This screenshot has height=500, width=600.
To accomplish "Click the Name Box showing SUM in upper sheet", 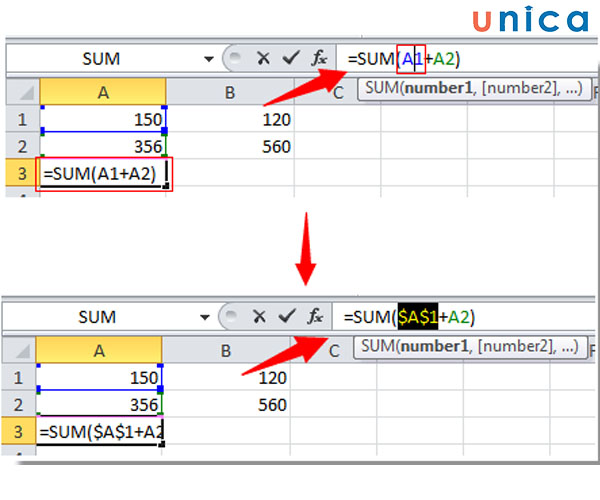I will [x=100, y=59].
